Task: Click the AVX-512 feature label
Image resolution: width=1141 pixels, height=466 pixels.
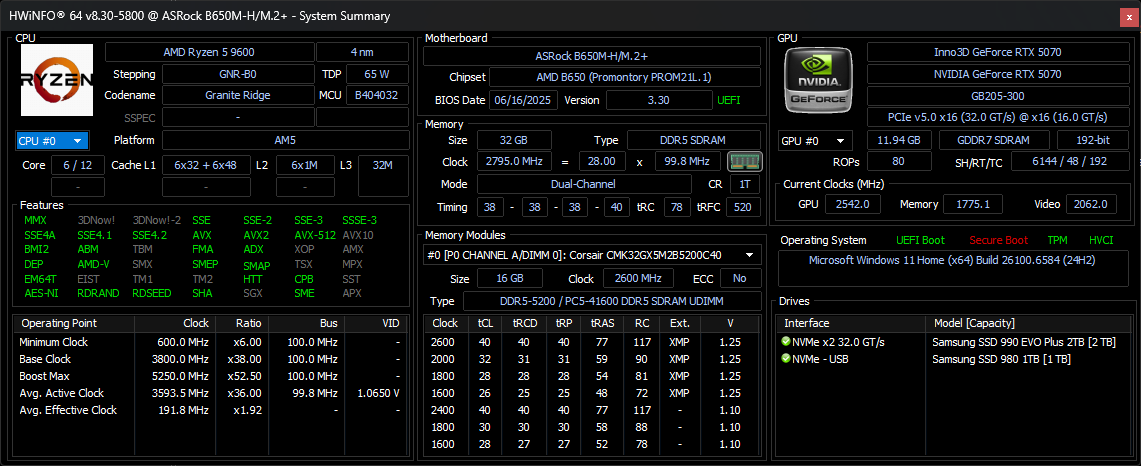Action: [315, 235]
